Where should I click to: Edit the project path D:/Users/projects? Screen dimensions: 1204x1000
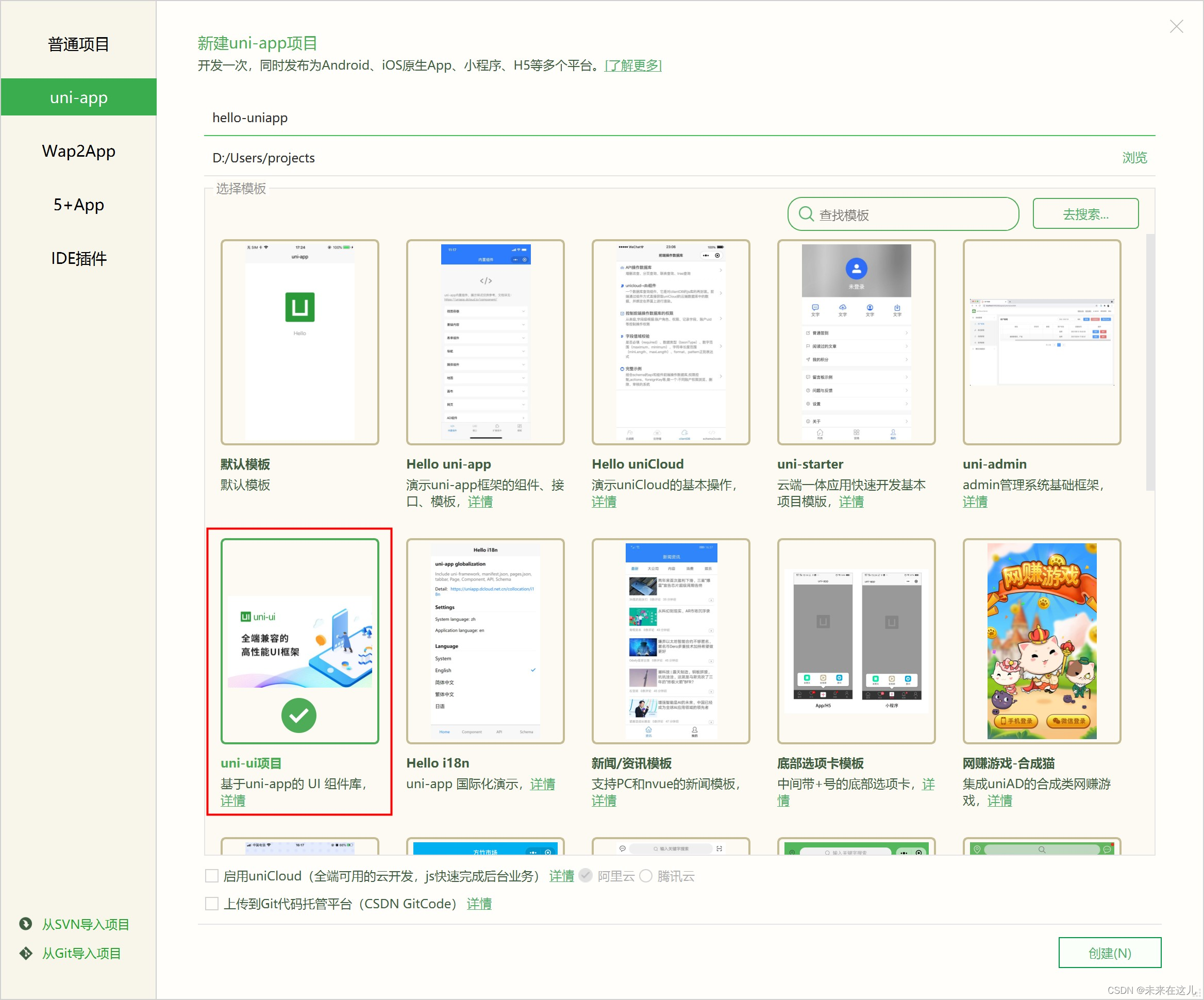659,158
